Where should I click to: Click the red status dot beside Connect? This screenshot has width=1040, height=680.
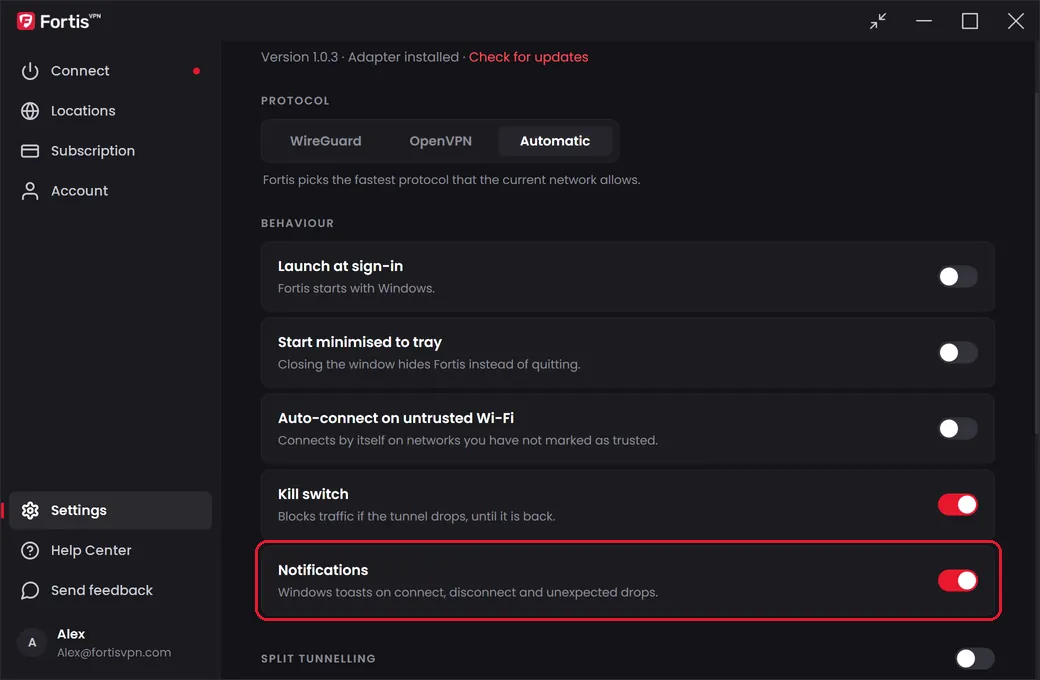coord(196,71)
